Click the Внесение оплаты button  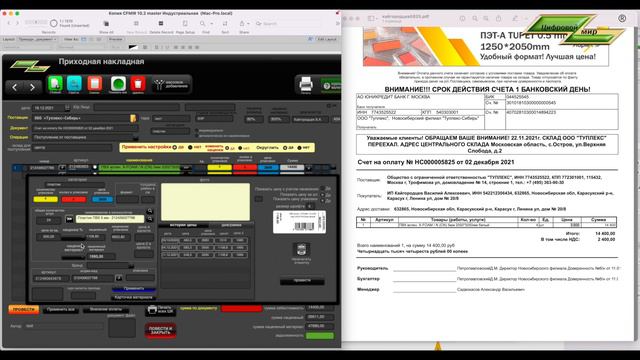106,309
